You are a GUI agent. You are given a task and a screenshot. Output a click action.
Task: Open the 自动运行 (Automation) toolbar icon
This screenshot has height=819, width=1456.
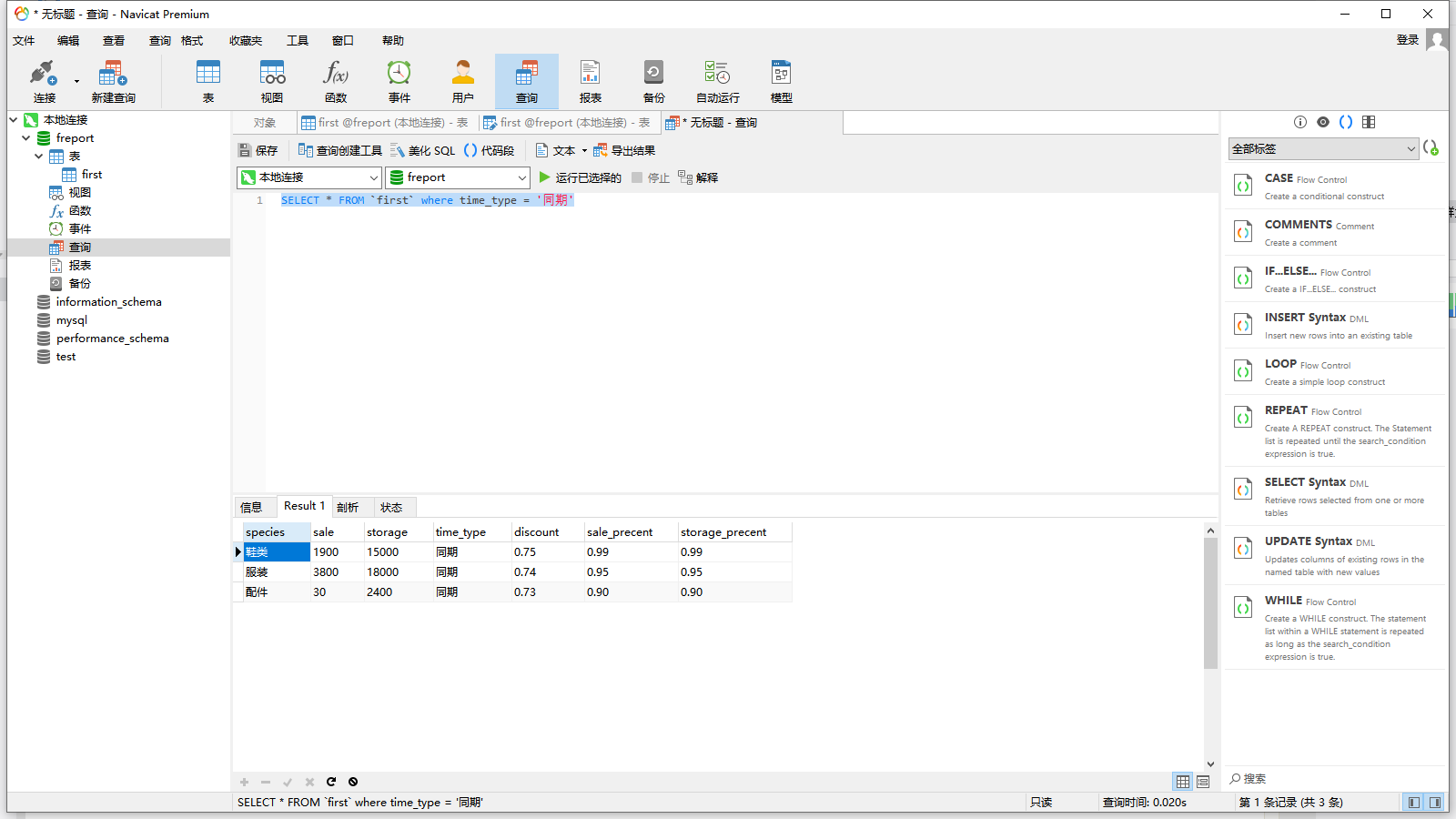tap(718, 81)
